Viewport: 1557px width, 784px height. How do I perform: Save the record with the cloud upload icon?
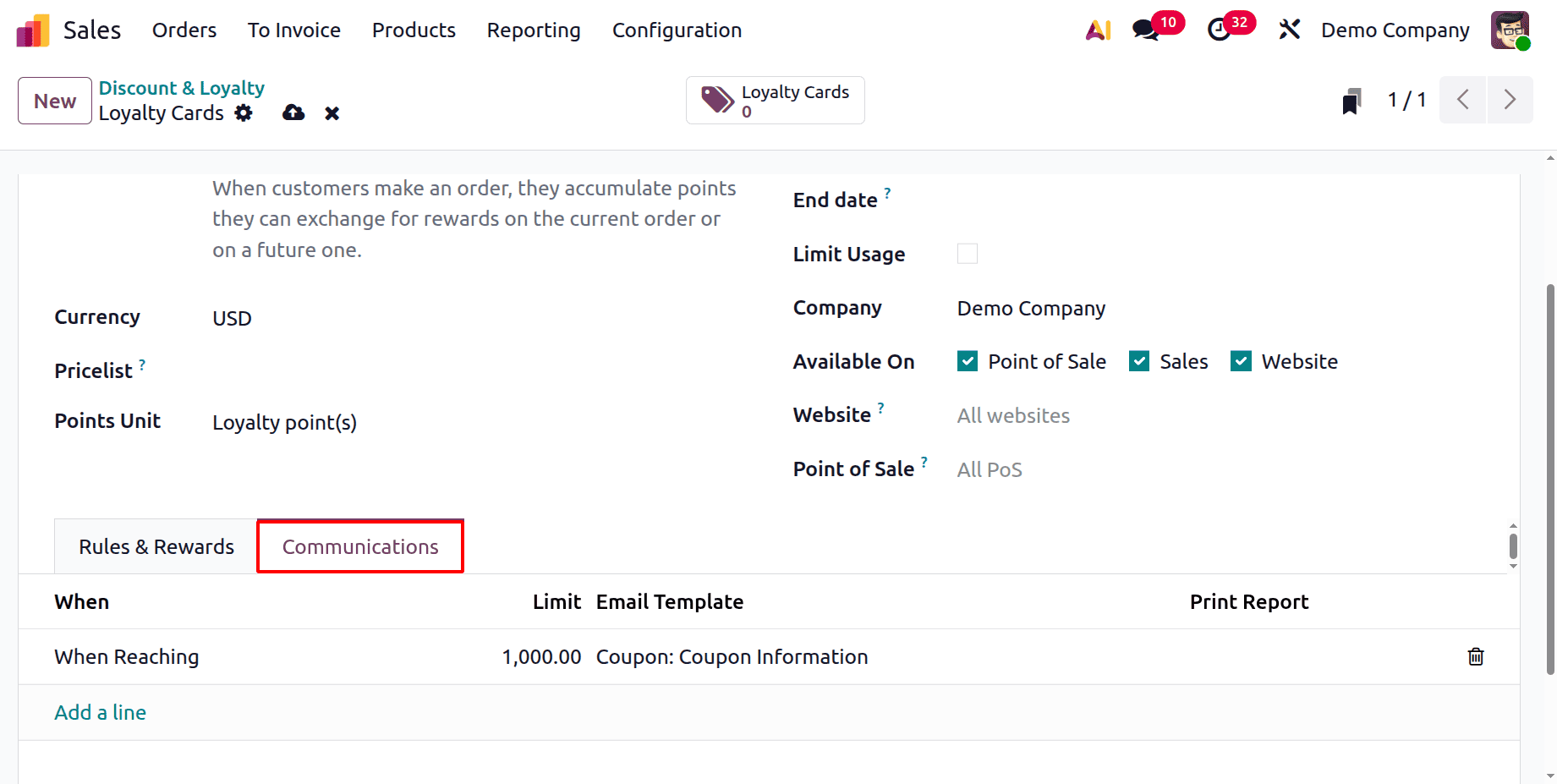pos(293,112)
